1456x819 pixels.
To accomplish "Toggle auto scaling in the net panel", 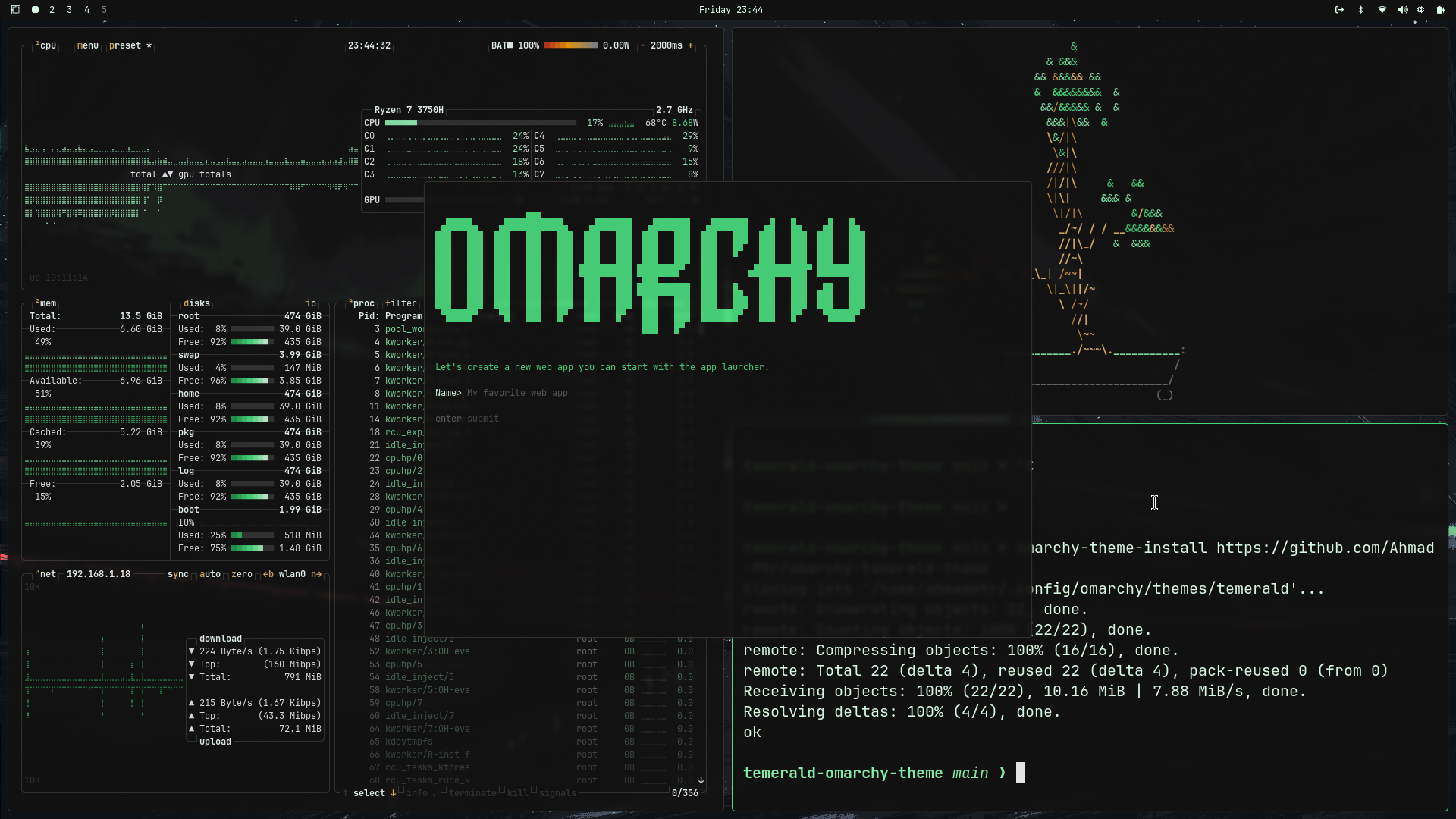I will pos(210,574).
